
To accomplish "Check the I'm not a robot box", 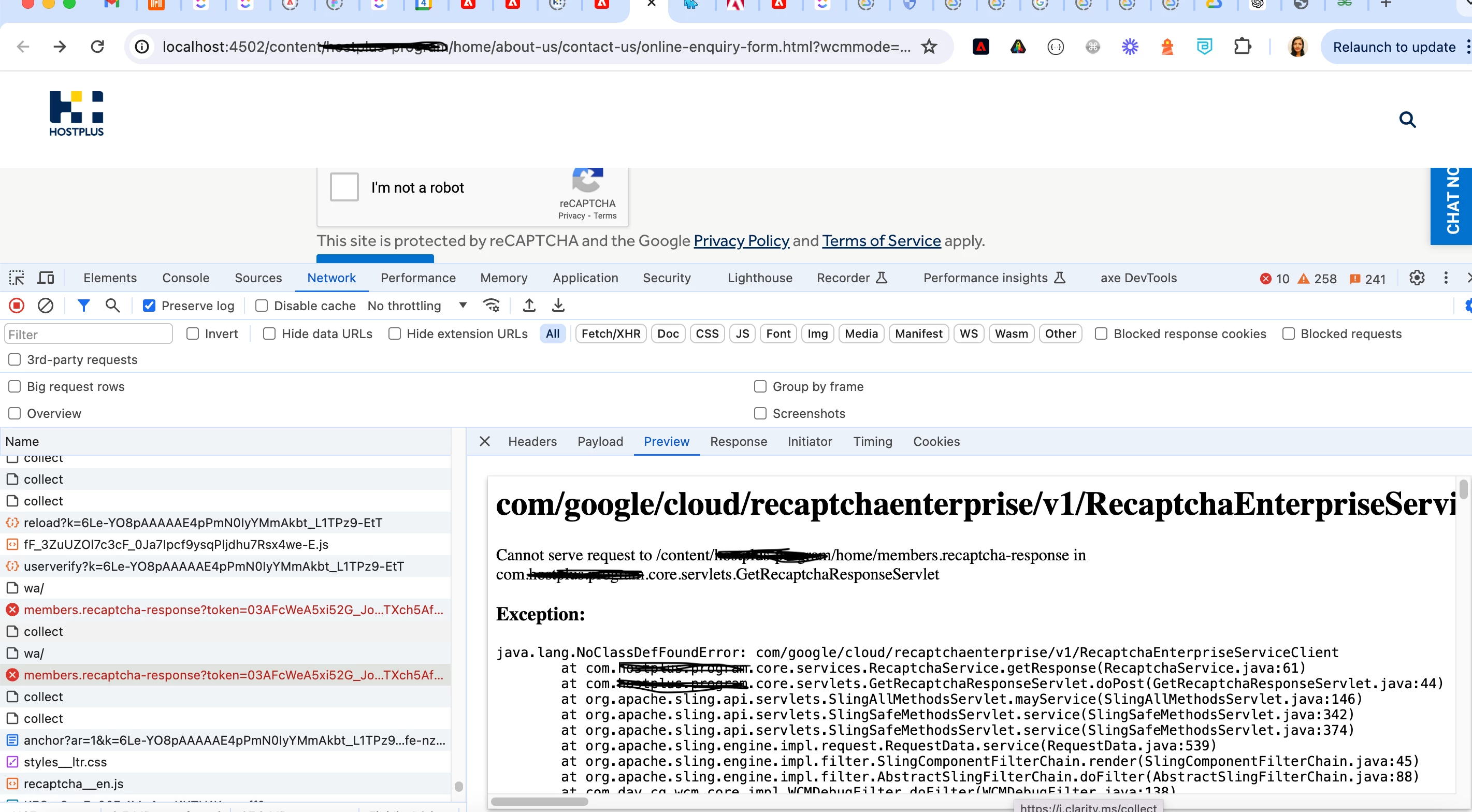I will [344, 187].
